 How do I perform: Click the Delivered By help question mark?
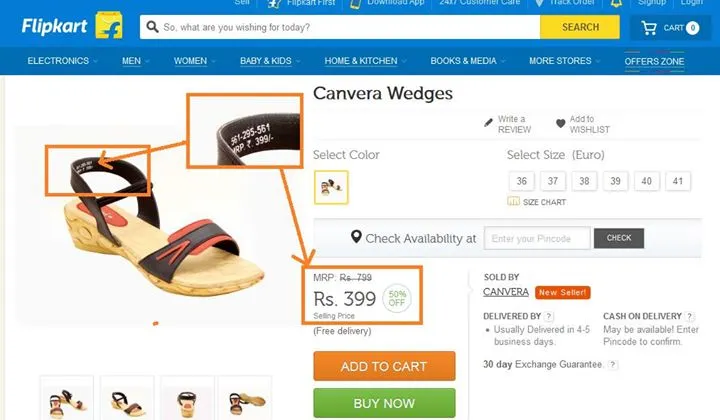coord(549,317)
